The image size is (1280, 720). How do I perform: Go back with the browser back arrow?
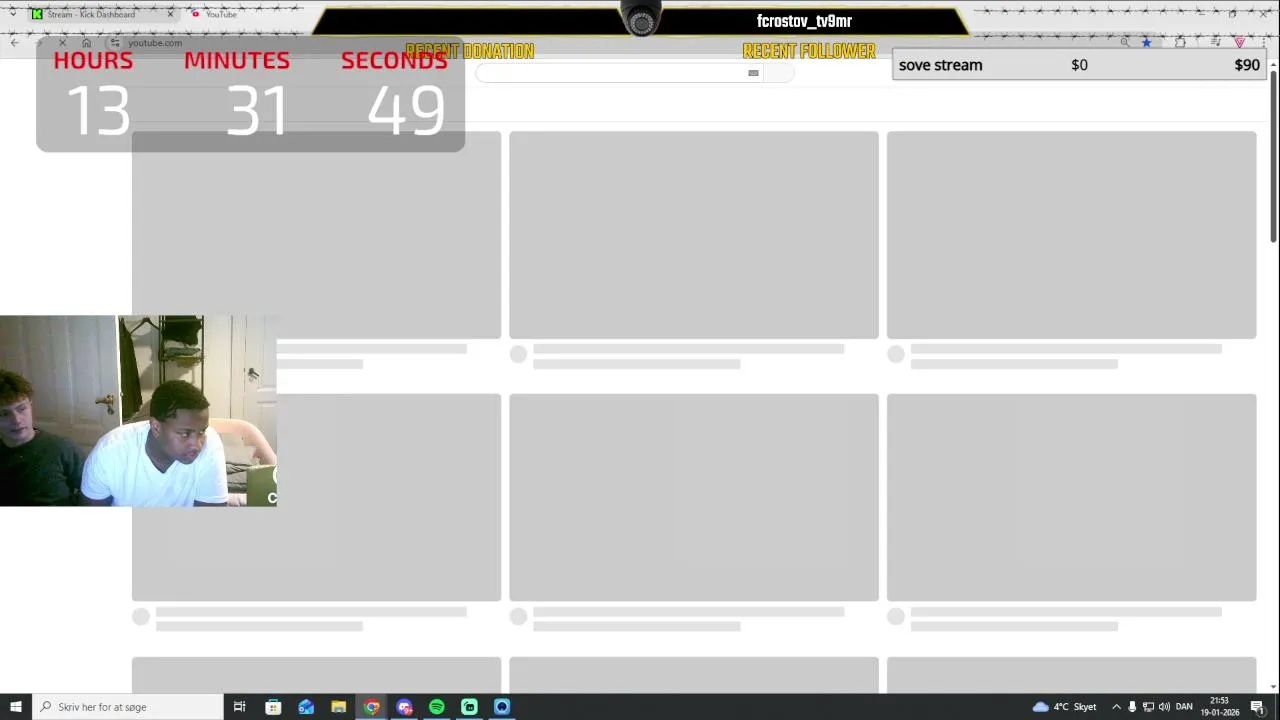14,42
